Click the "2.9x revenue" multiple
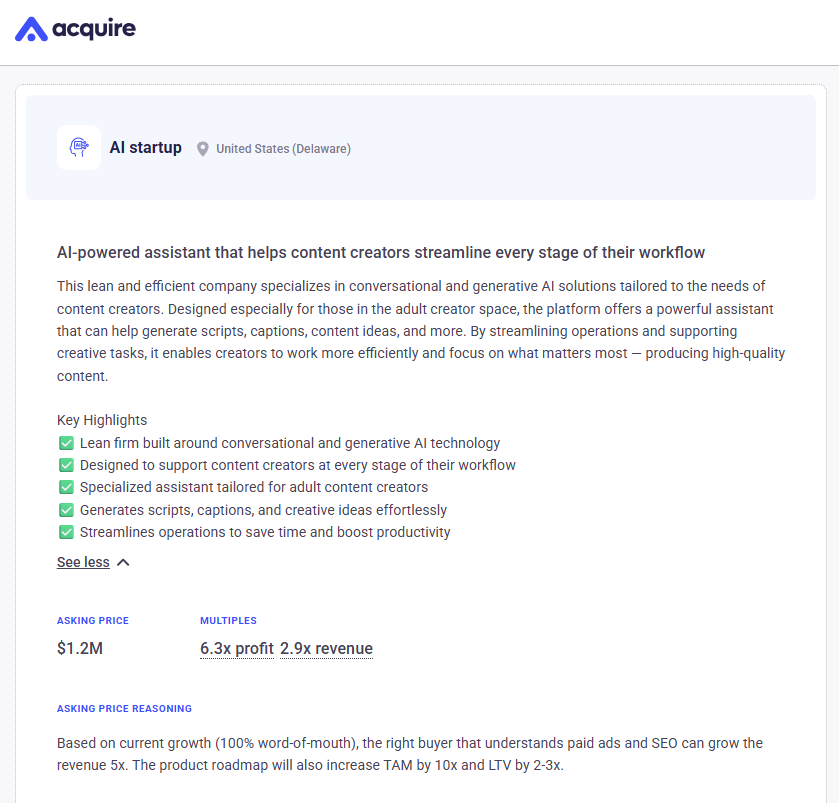The image size is (839, 803). tap(326, 648)
